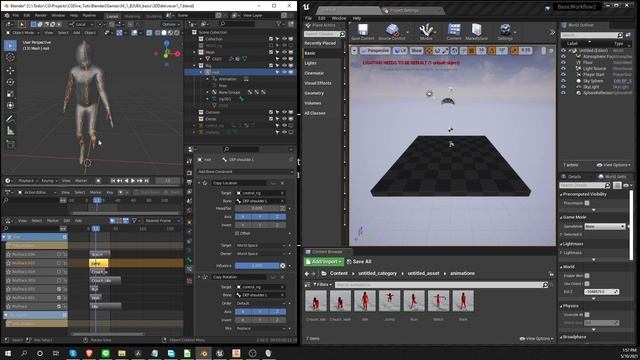Toggle the Offset checkbox in Copy Location

click(237, 233)
